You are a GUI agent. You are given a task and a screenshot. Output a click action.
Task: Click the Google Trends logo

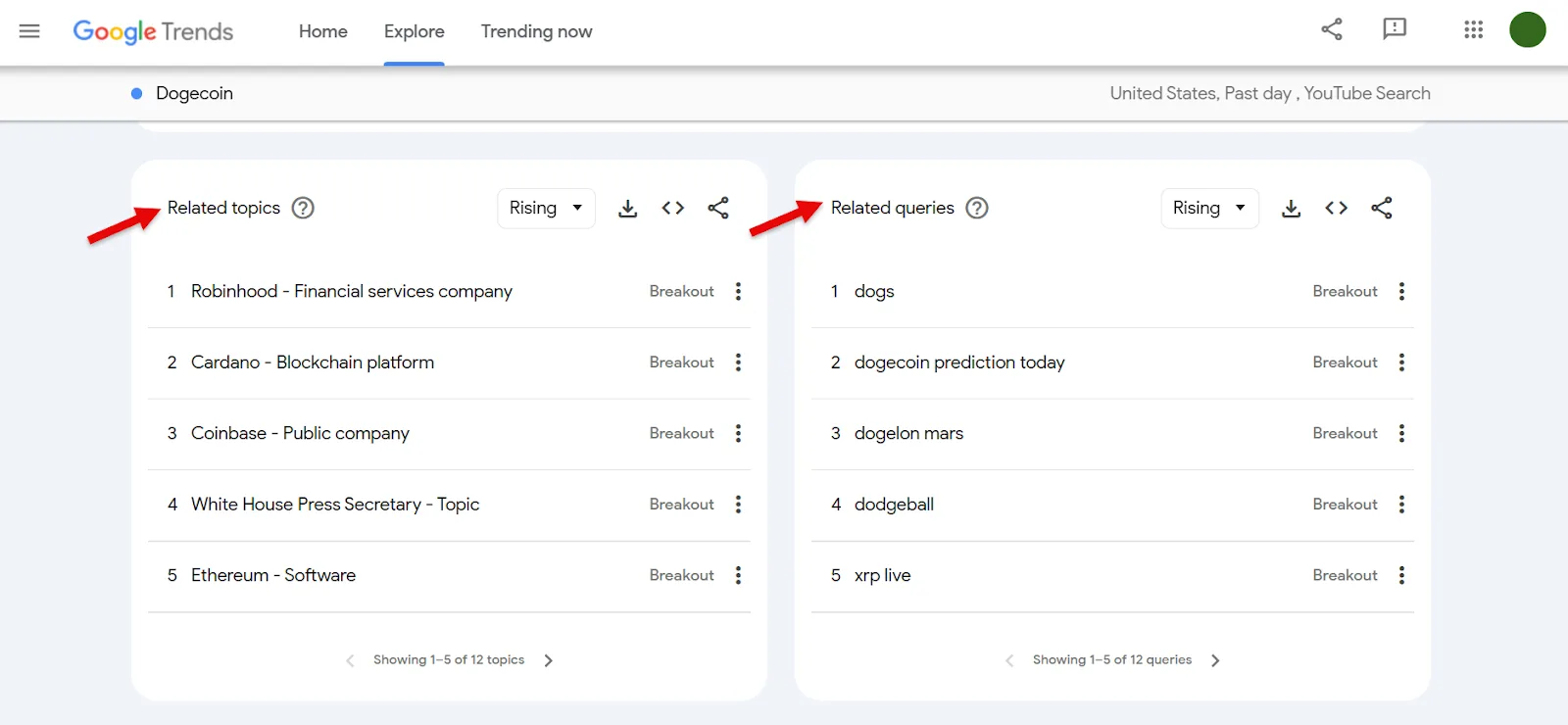153,31
